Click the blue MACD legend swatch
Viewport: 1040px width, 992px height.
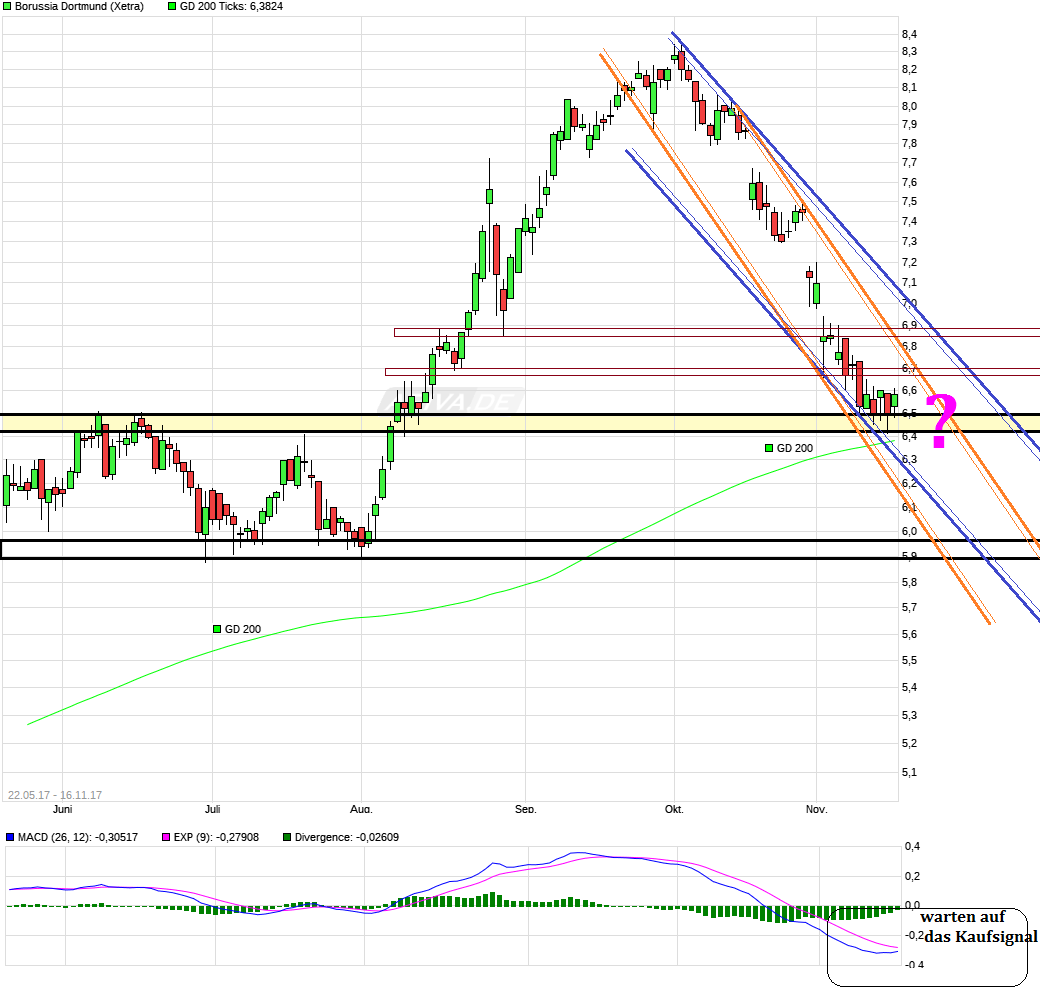(x=10, y=837)
